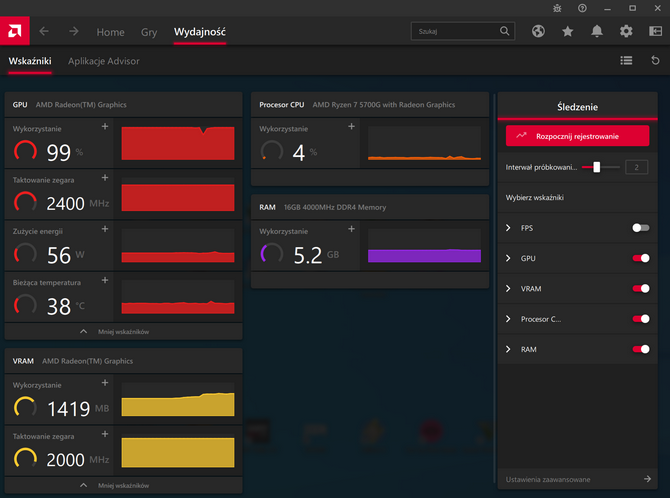Expand the VRAM metrics chevron in Śledzenie
The image size is (670, 498).
pyautogui.click(x=508, y=289)
